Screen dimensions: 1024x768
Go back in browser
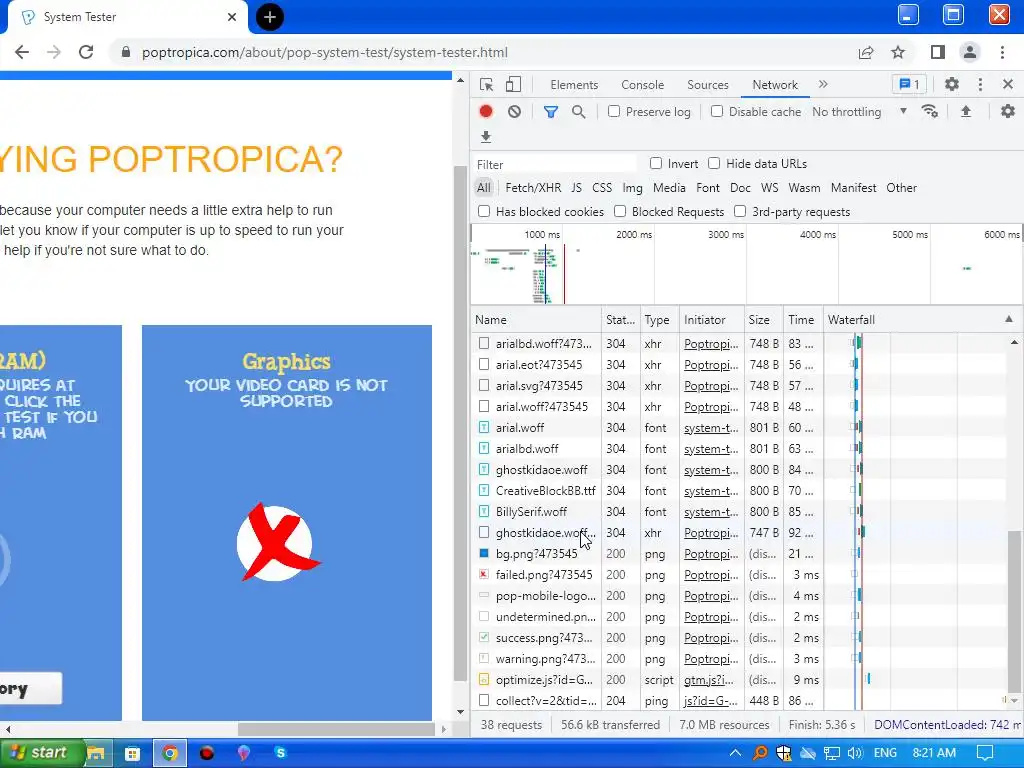click(22, 52)
